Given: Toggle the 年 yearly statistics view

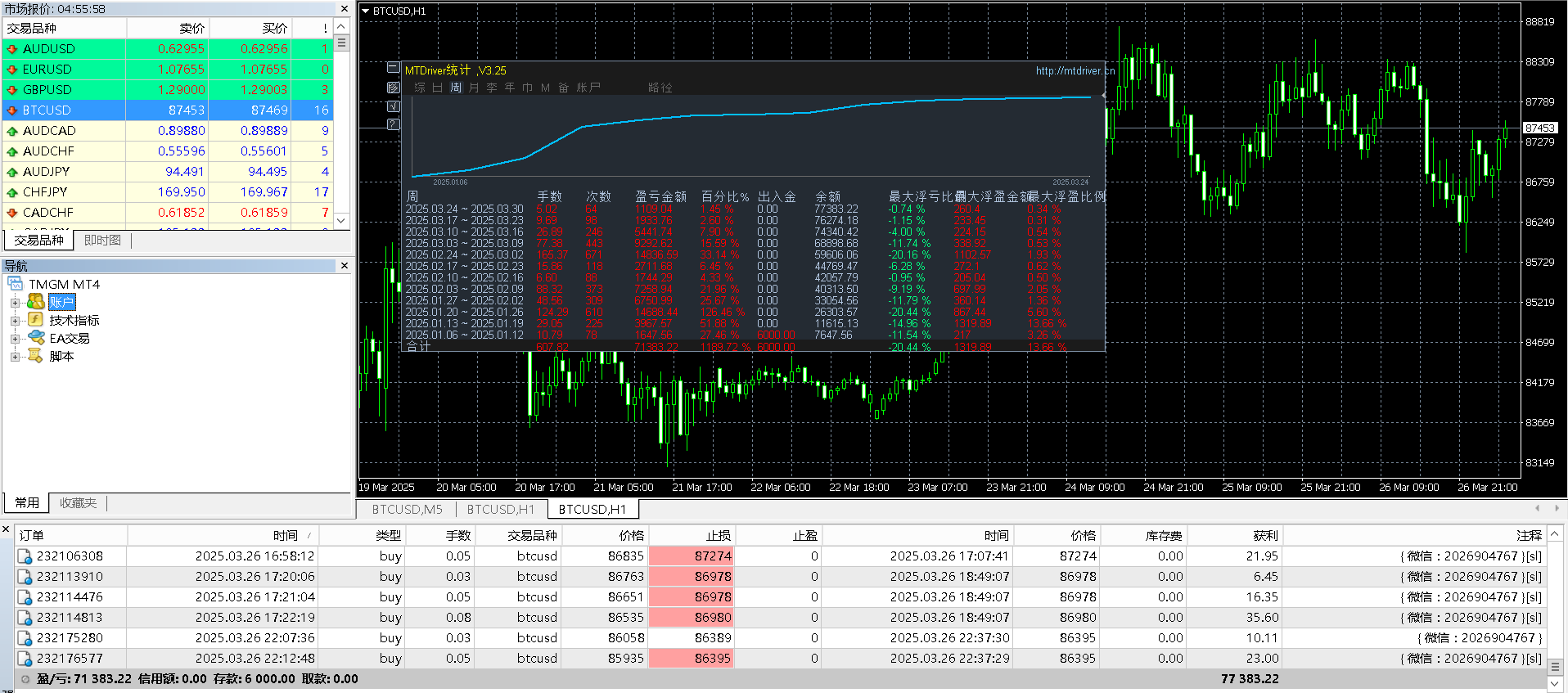Looking at the screenshot, I should (x=510, y=88).
